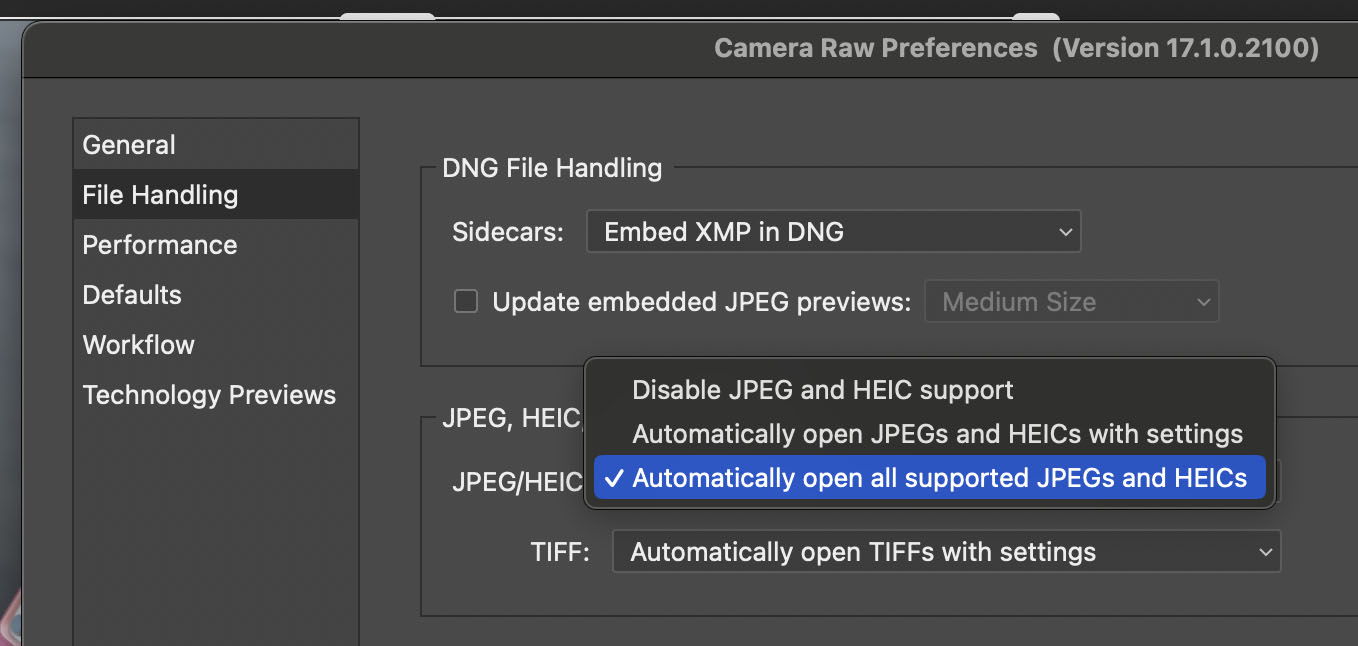Toggle the embedded JPEG previews checkbox
This screenshot has height=646, width=1358.
(465, 300)
